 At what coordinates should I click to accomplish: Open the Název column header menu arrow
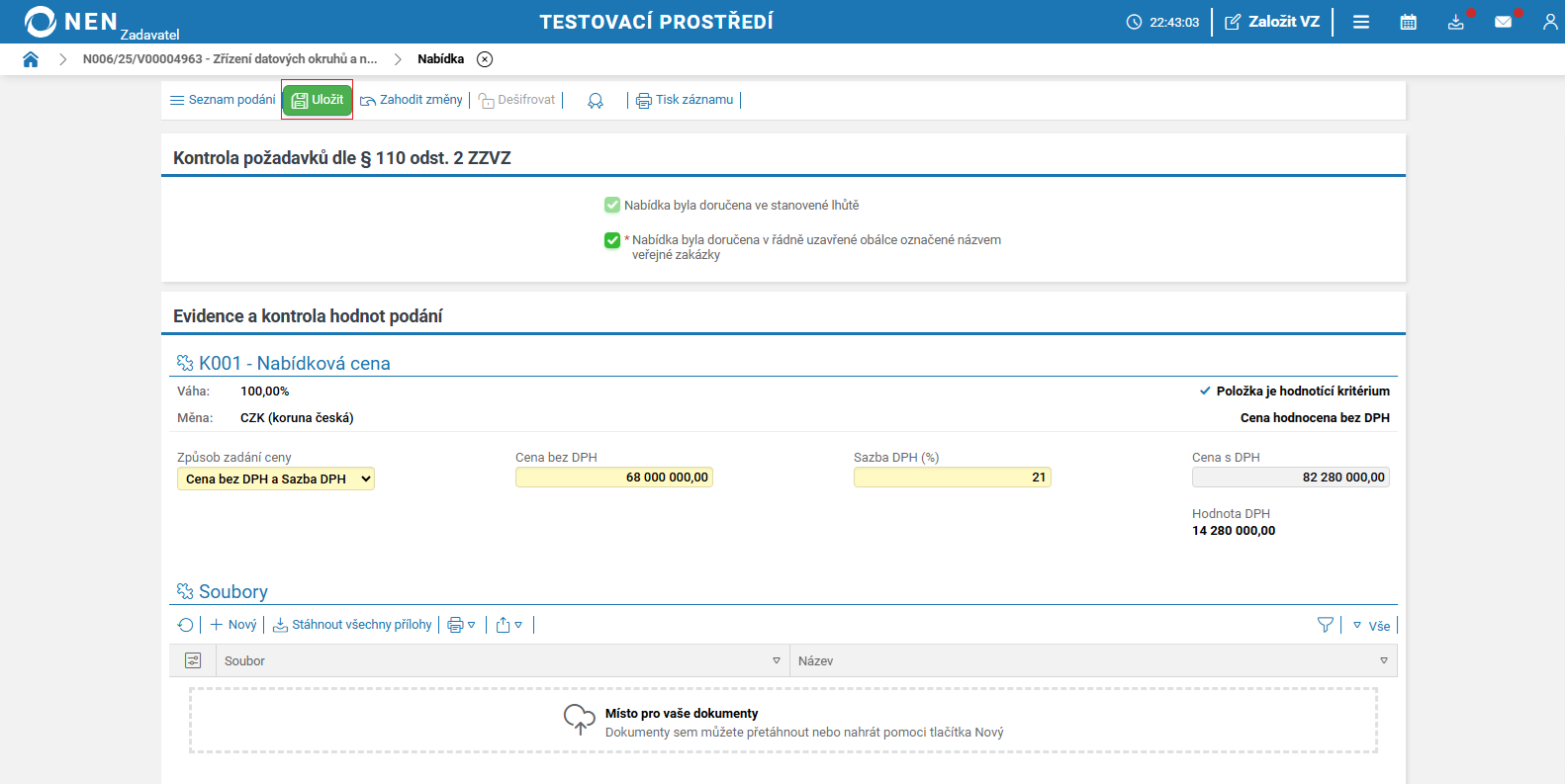pyautogui.click(x=1384, y=660)
